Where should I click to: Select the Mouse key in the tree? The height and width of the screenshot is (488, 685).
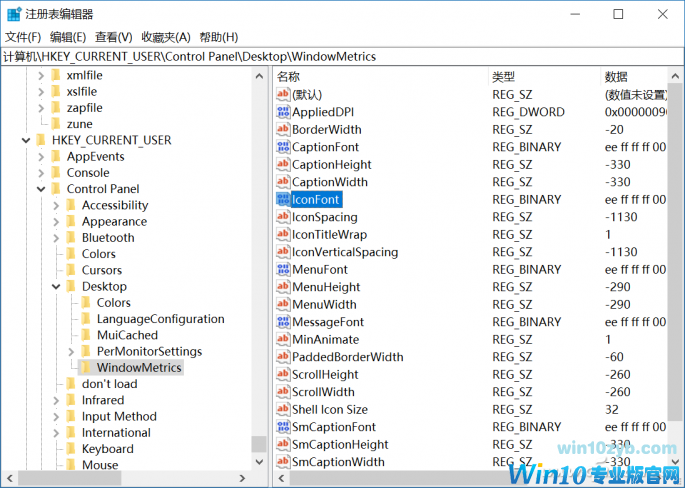tap(100, 465)
